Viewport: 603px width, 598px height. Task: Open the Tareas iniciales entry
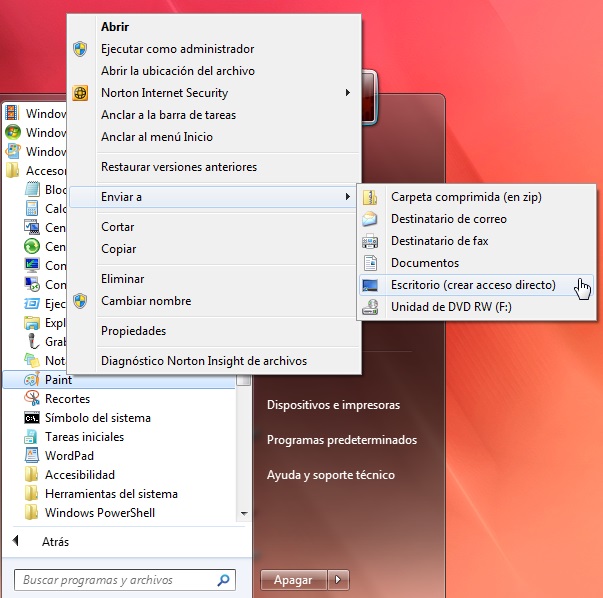[x=119, y=436]
